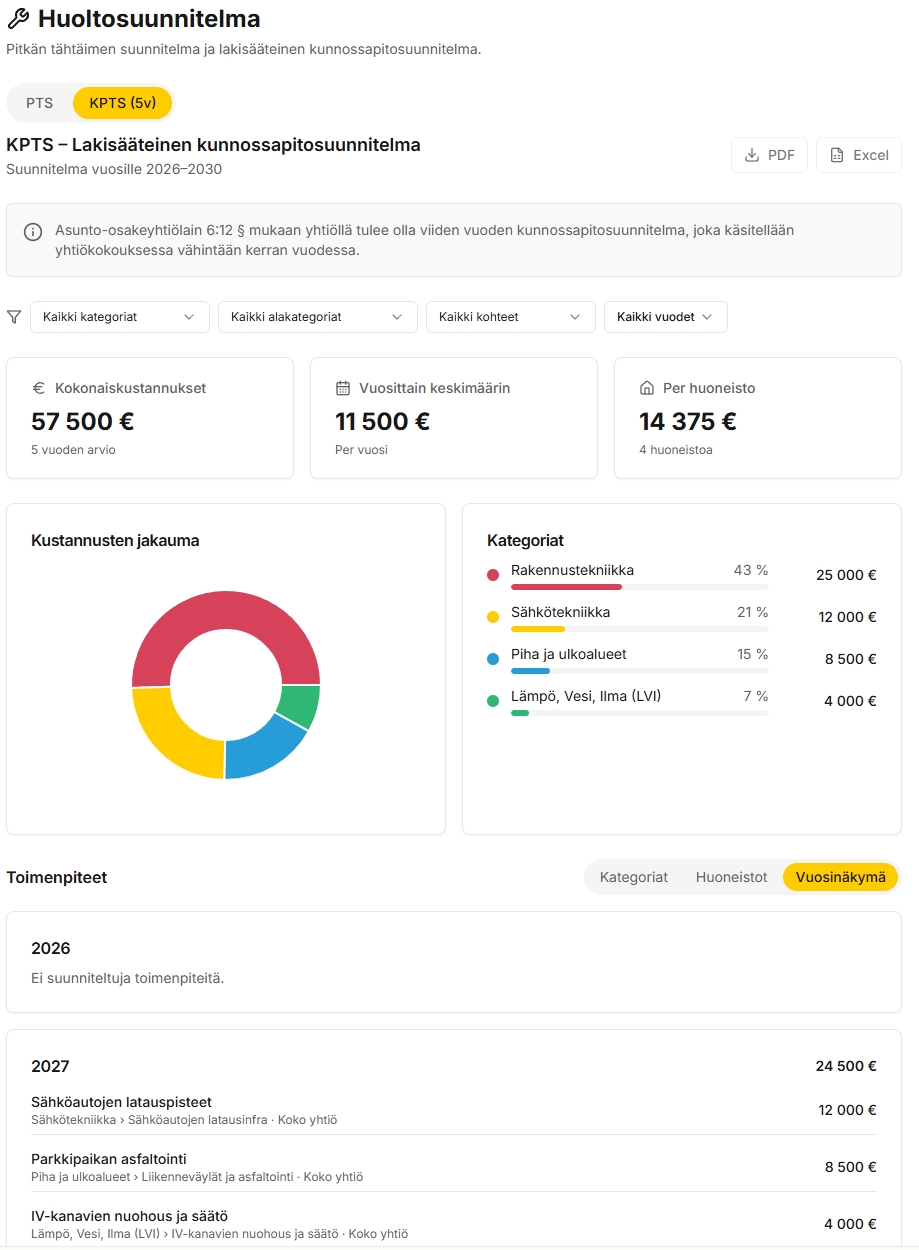Open the Kaikki vuodet dropdown
The width and height of the screenshot is (919, 1250).
click(x=666, y=317)
